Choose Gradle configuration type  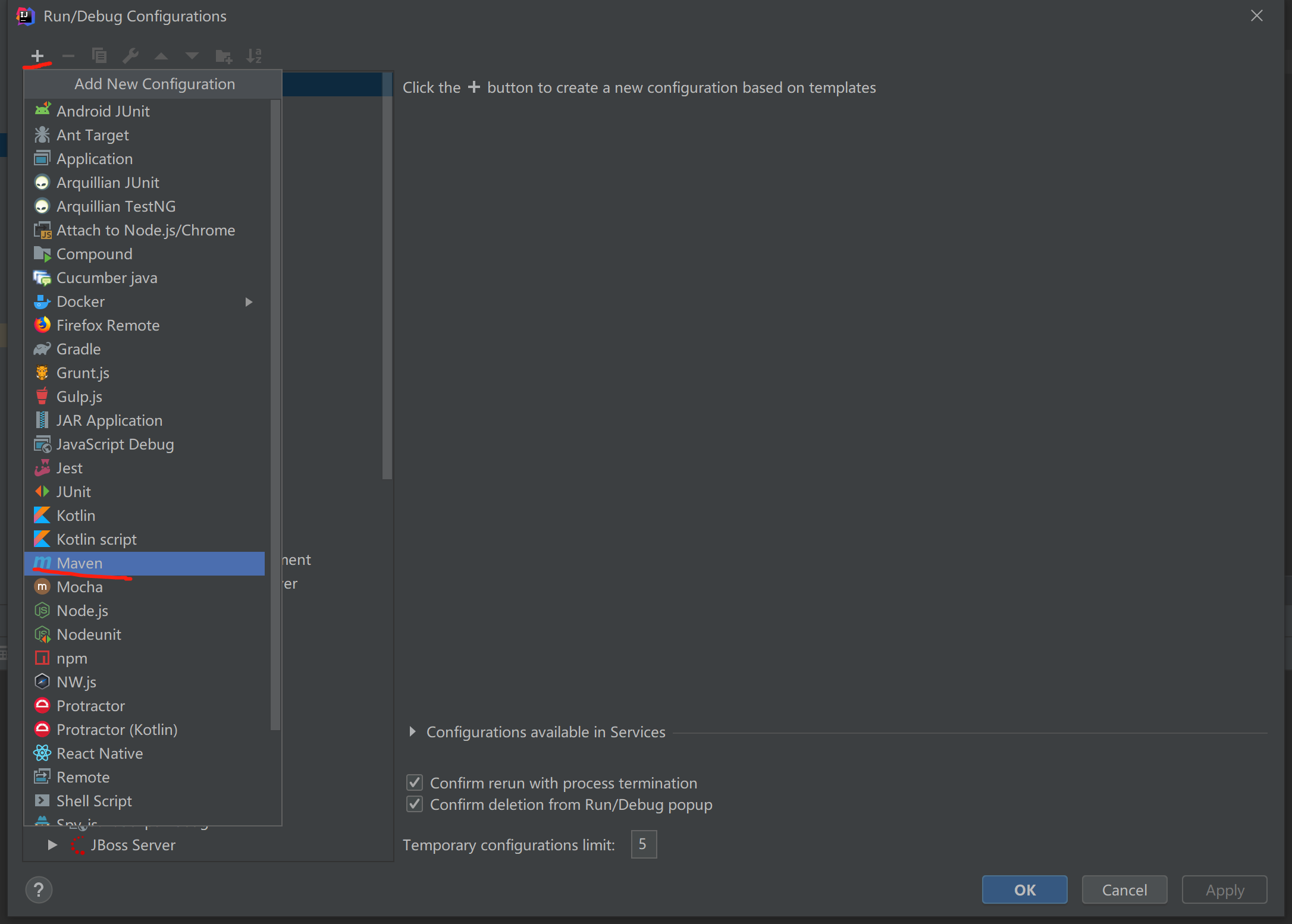[145, 349]
